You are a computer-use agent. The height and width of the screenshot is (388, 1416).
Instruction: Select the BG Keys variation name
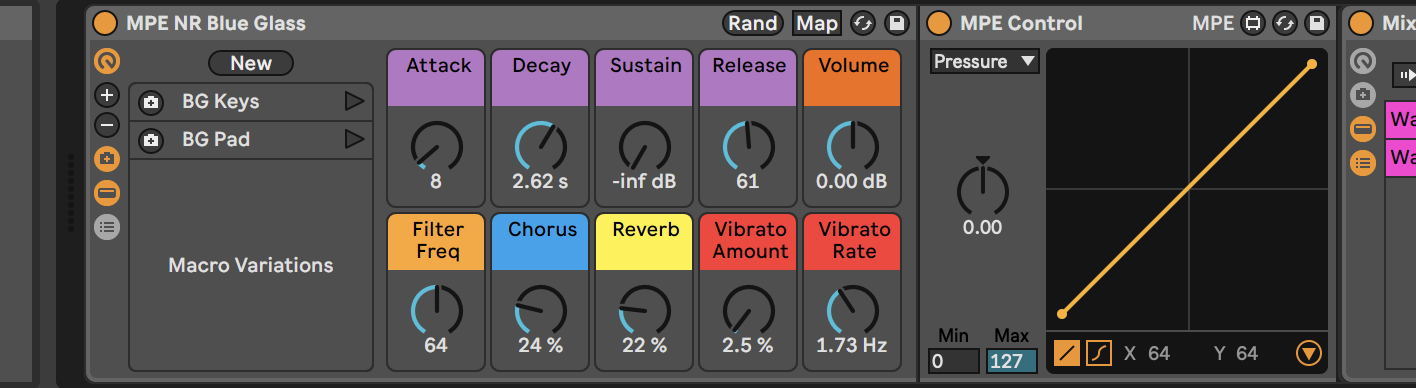click(x=221, y=101)
